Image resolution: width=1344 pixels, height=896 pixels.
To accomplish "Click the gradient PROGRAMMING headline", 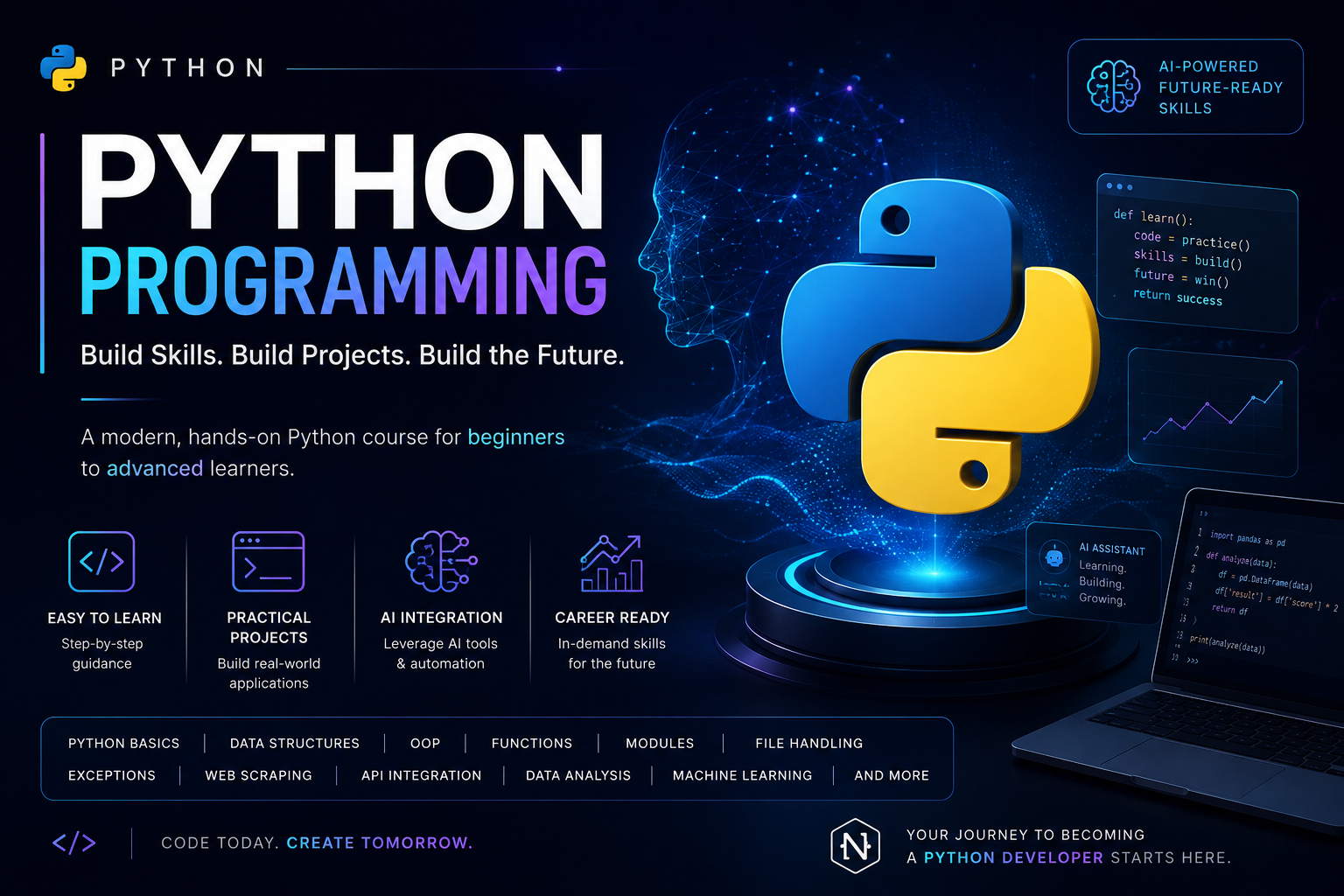I will pyautogui.click(x=344, y=280).
